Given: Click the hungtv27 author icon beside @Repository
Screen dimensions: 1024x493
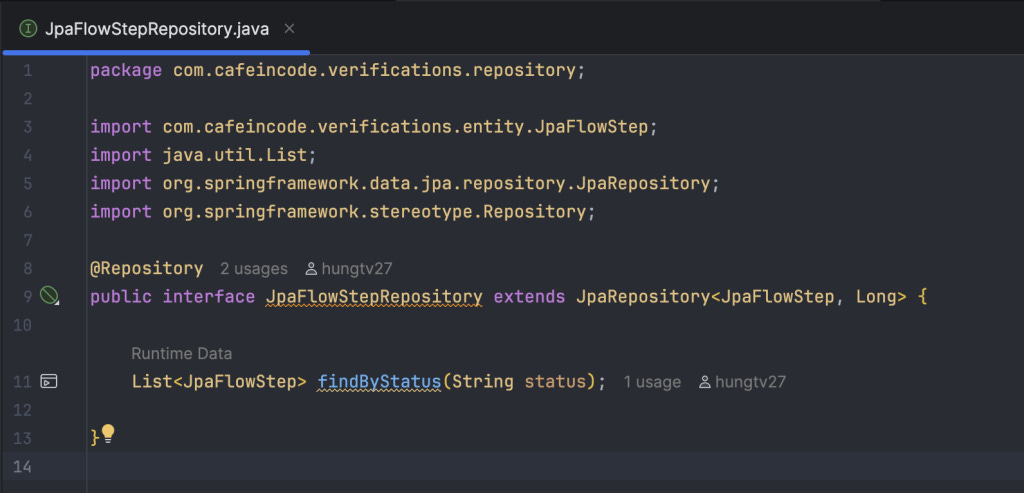Looking at the screenshot, I should (x=311, y=268).
